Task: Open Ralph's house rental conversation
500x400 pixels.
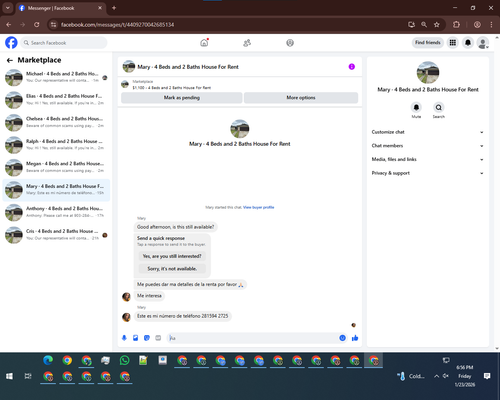Action: coord(56,145)
